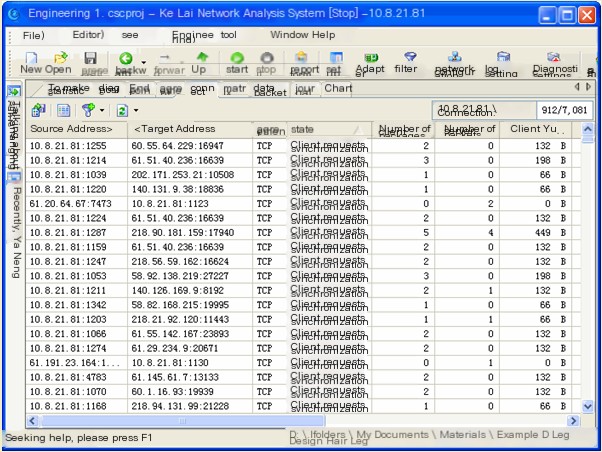Image resolution: width=602 pixels, height=452 pixels.
Task: Click the 10.8.21.81 connection path field
Action: point(484,110)
